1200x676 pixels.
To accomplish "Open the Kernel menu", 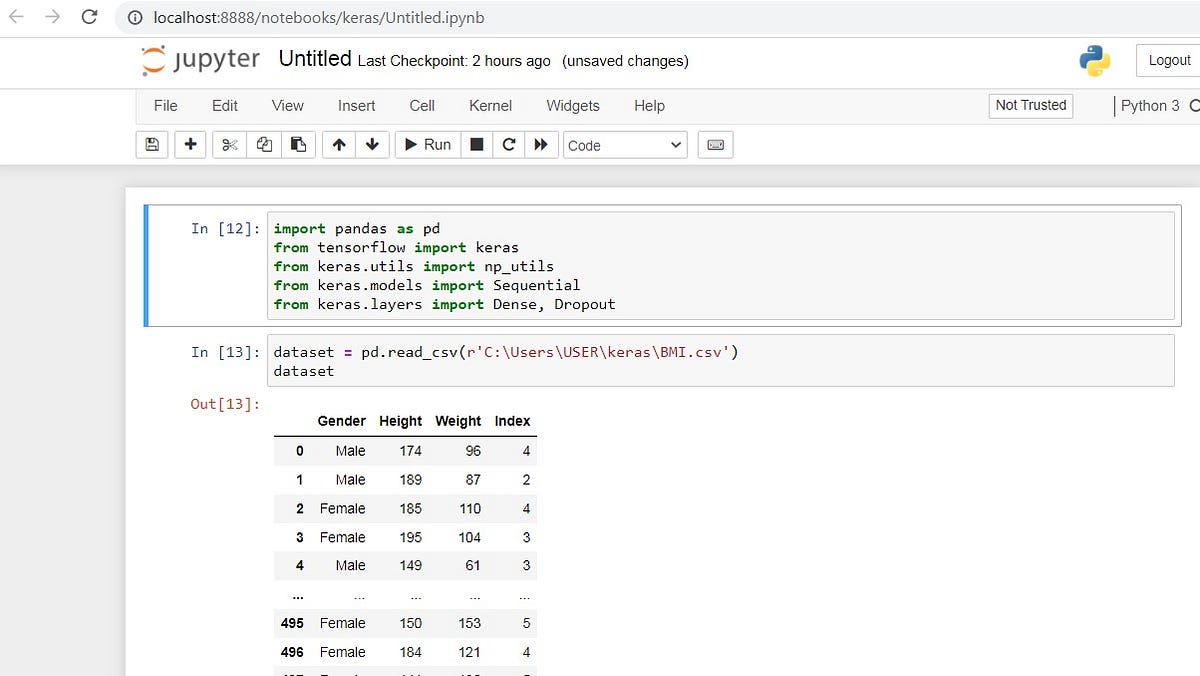I will click(490, 105).
